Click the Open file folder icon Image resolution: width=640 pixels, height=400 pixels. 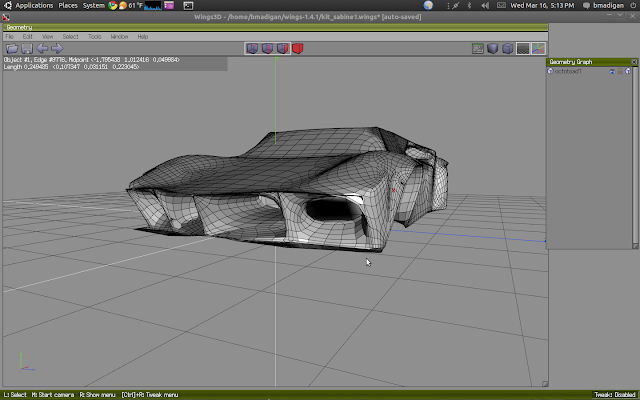tap(12, 48)
